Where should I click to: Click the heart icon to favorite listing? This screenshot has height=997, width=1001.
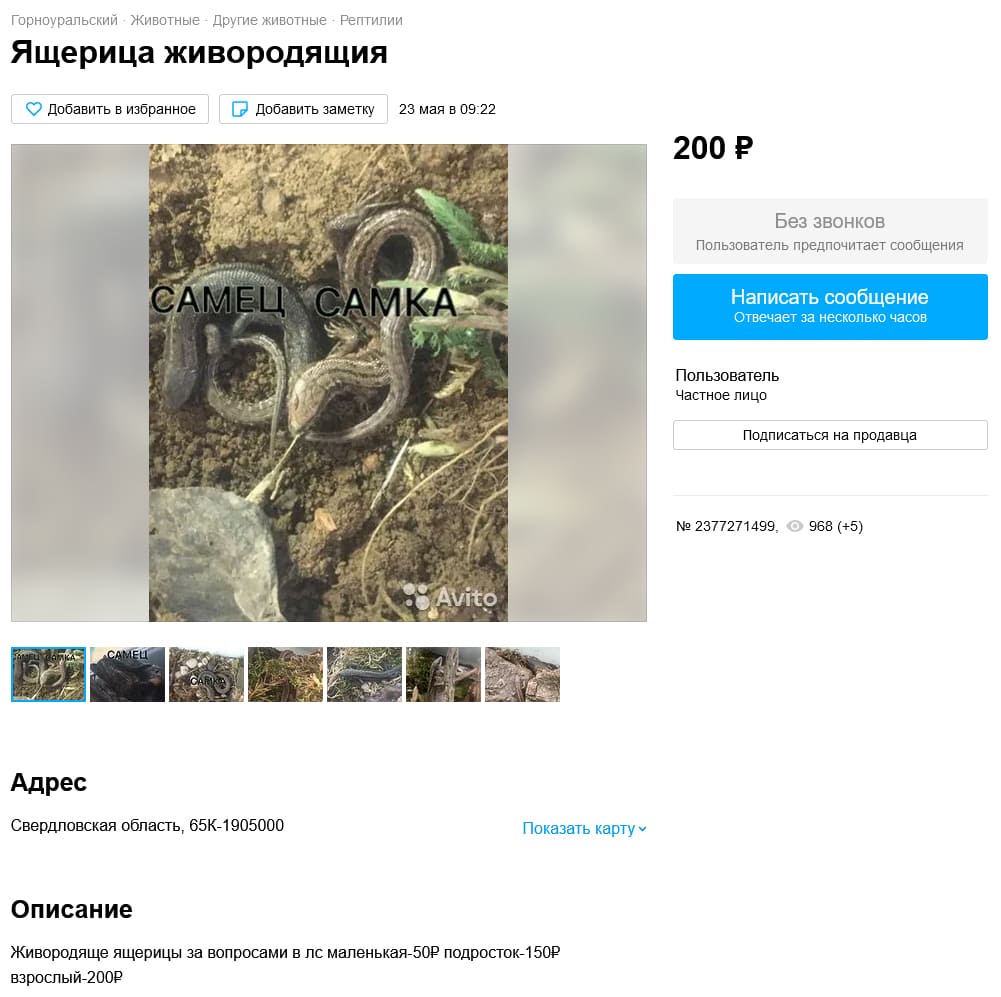click(x=33, y=109)
